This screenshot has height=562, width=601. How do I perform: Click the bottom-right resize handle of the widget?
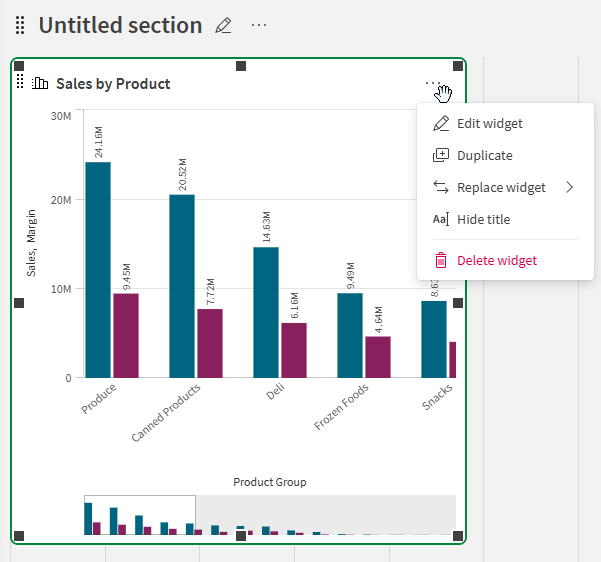pos(458,536)
